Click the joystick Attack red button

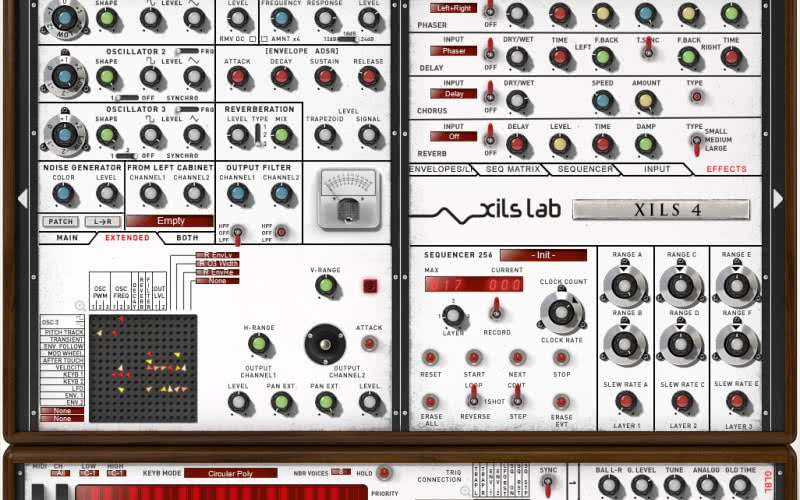369,343
